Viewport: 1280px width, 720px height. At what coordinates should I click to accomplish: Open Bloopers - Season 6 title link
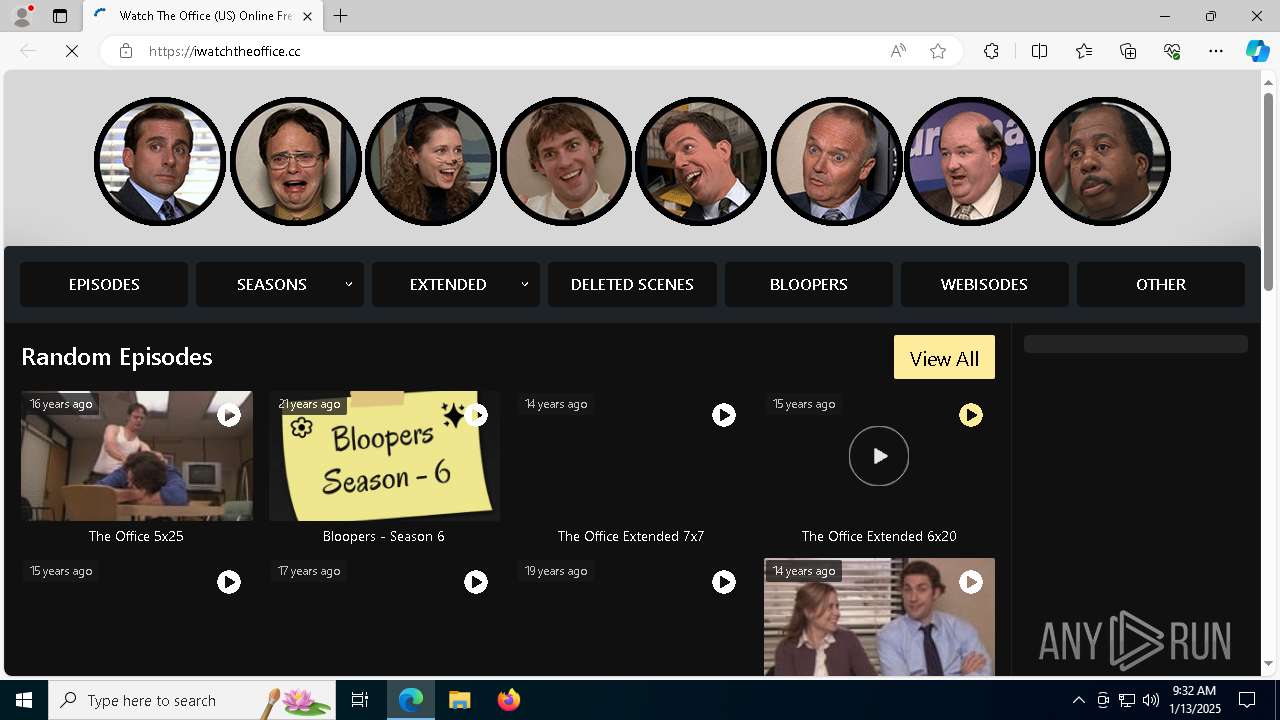384,536
